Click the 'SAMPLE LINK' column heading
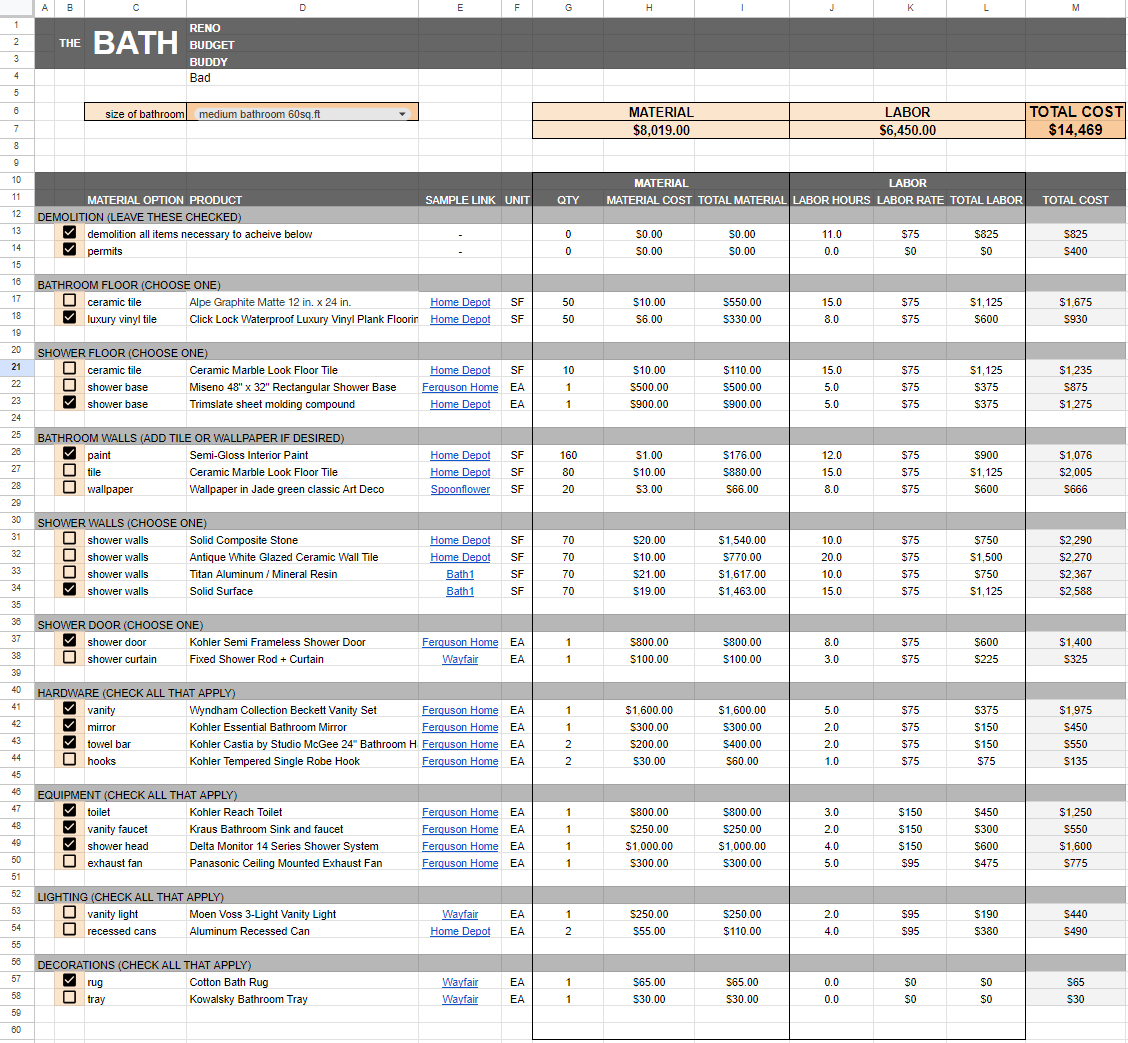 point(460,200)
